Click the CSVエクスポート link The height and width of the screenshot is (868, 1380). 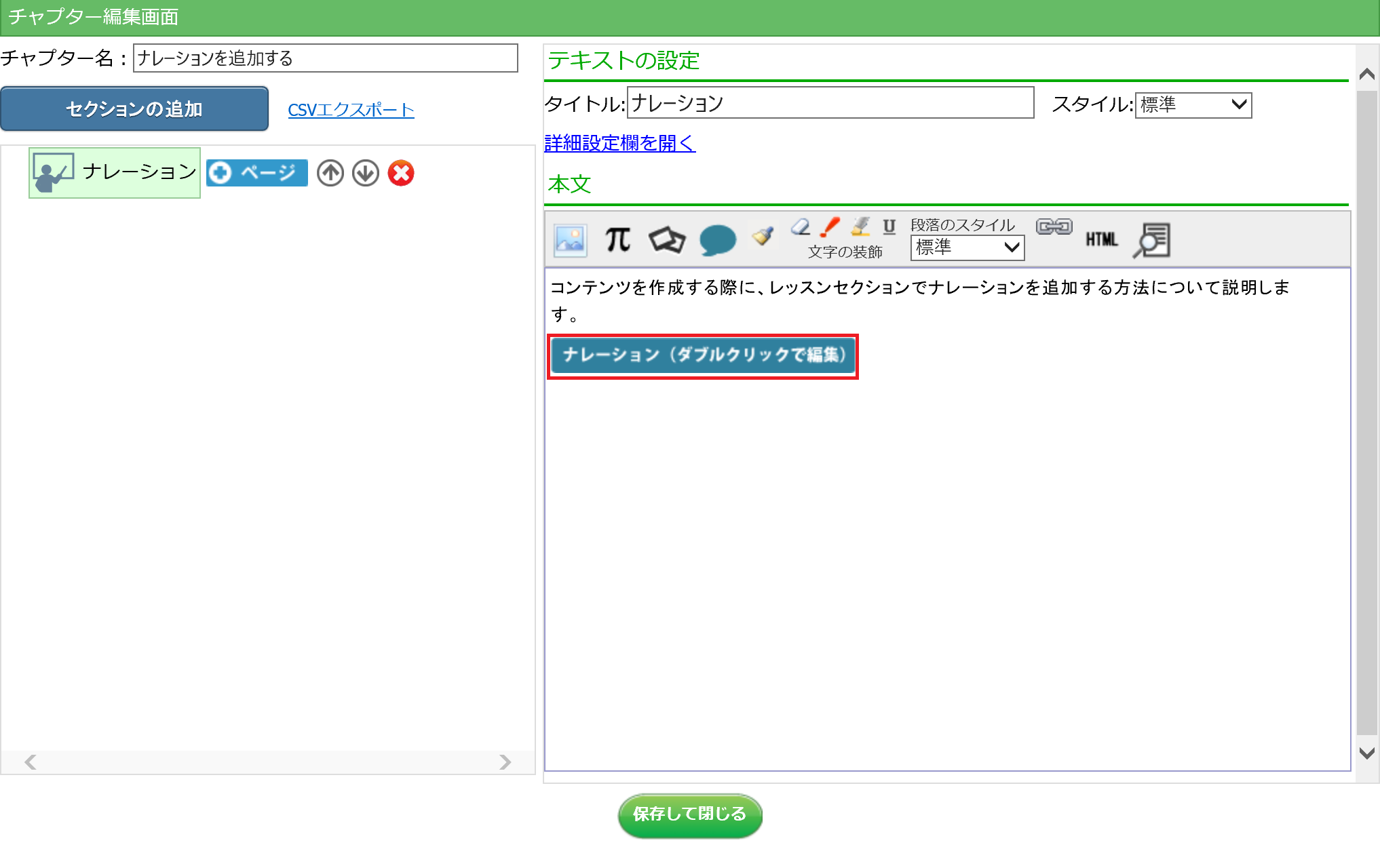tap(351, 110)
